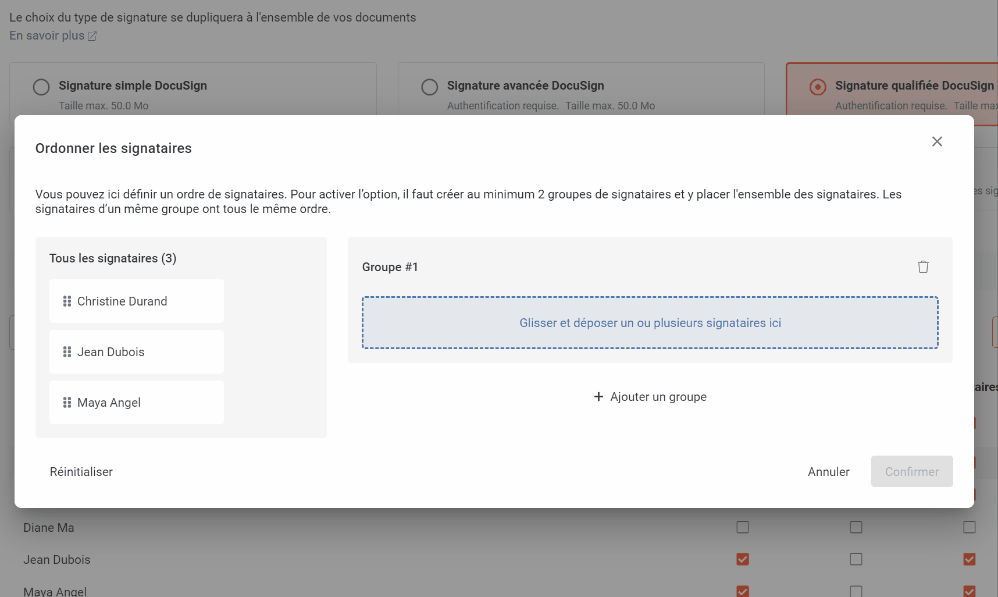The width and height of the screenshot is (998, 597).
Task: Check the middle checkbox in Jean Dubois table row
Action: click(856, 559)
